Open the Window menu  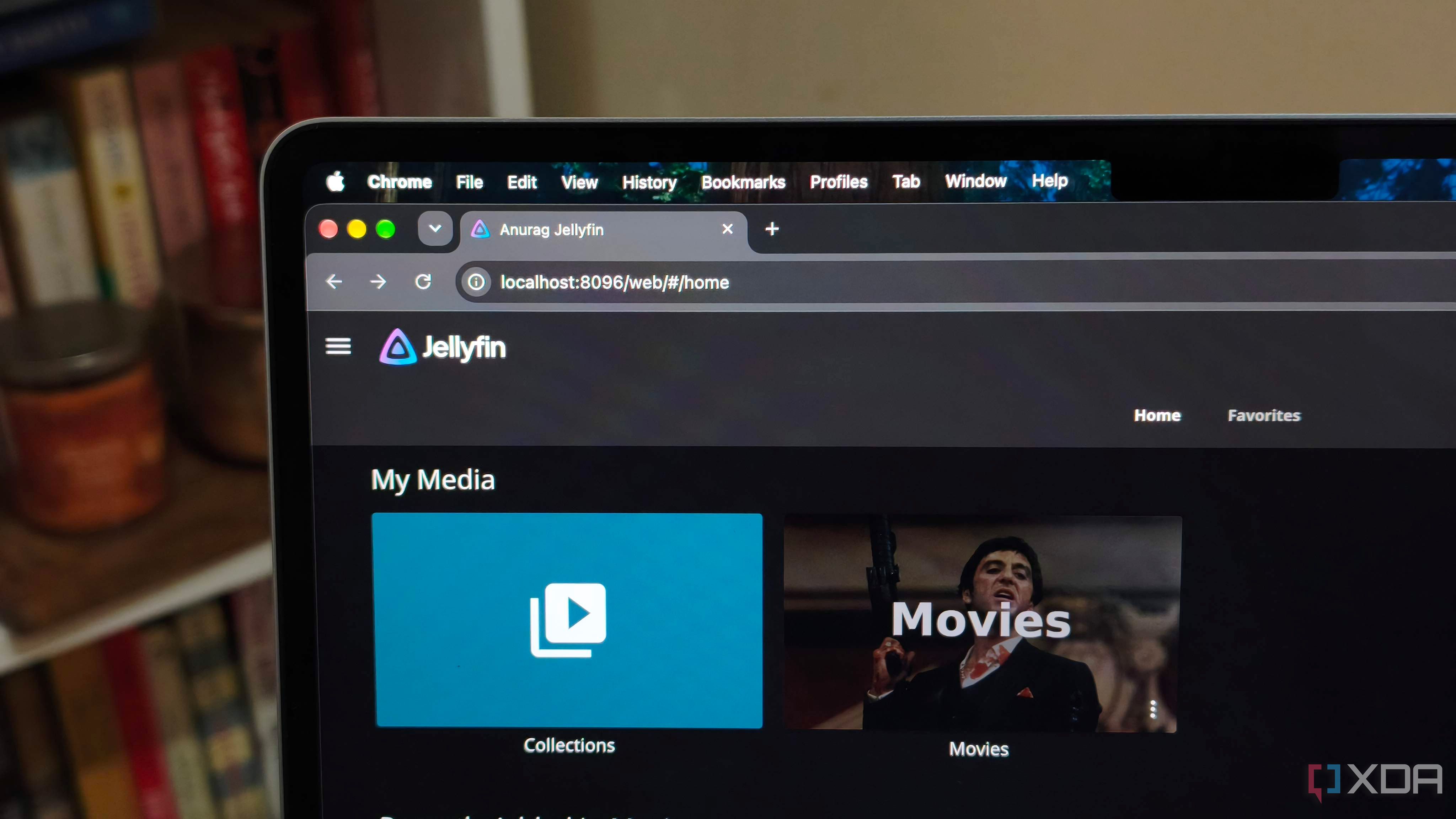(975, 181)
